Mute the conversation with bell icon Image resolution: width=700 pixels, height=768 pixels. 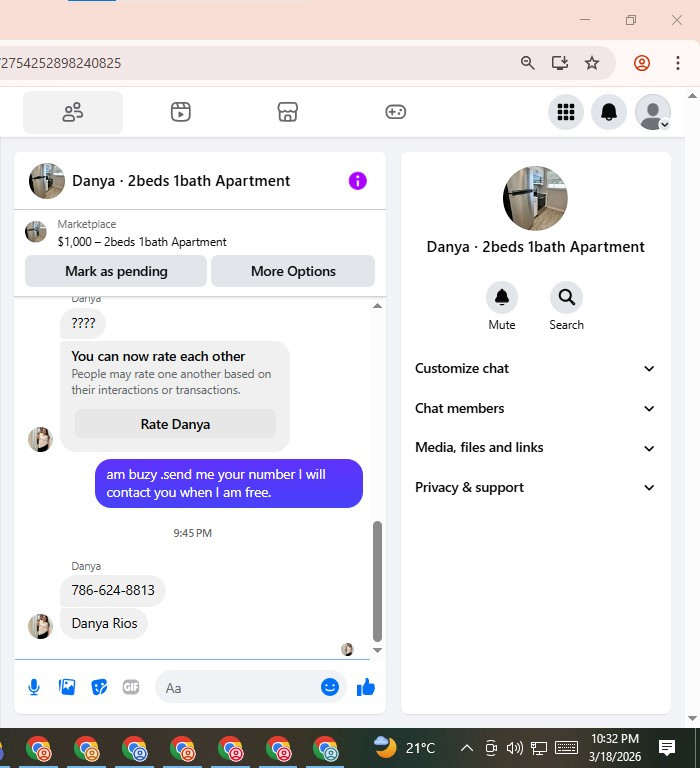click(x=502, y=297)
